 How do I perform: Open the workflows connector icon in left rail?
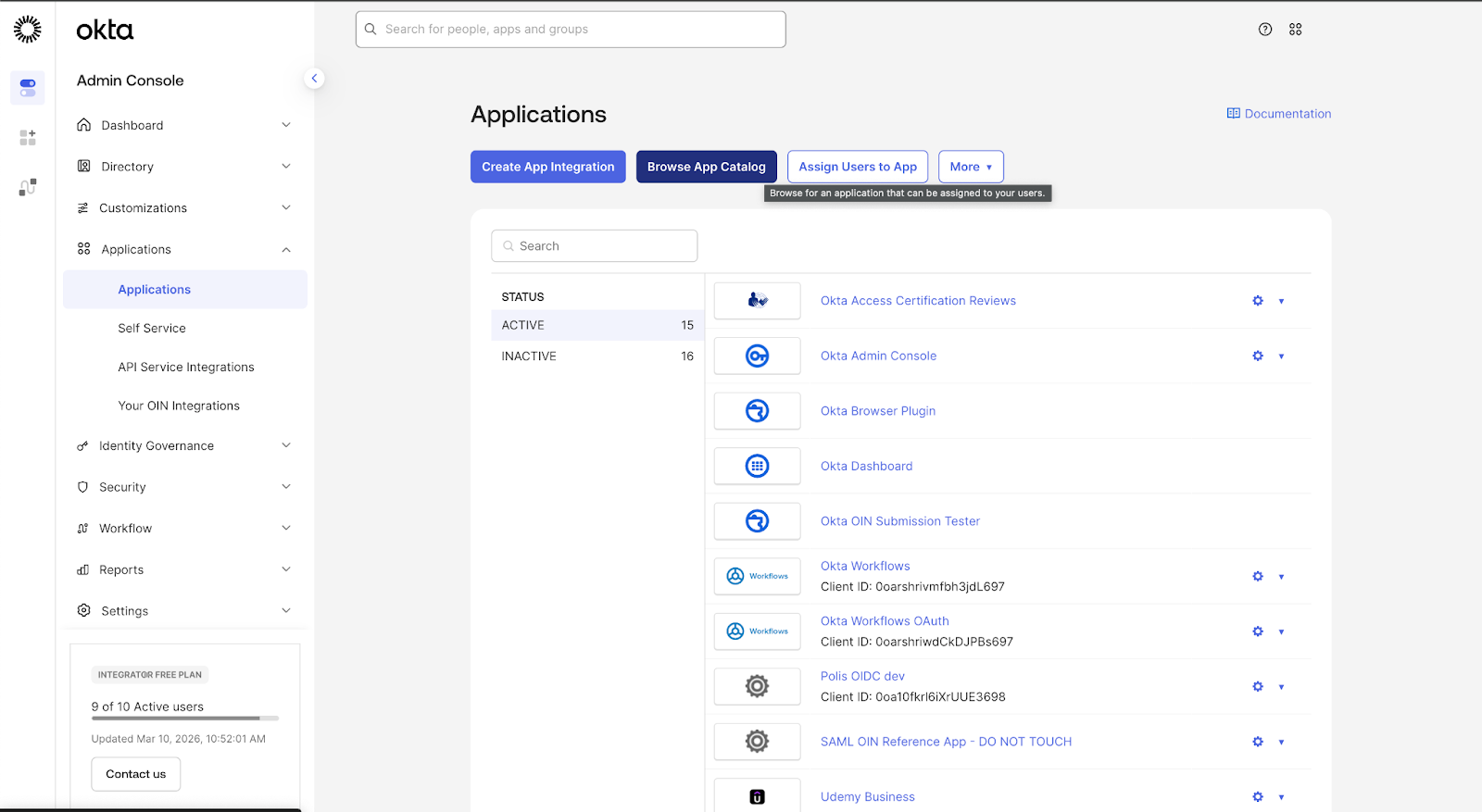28,187
